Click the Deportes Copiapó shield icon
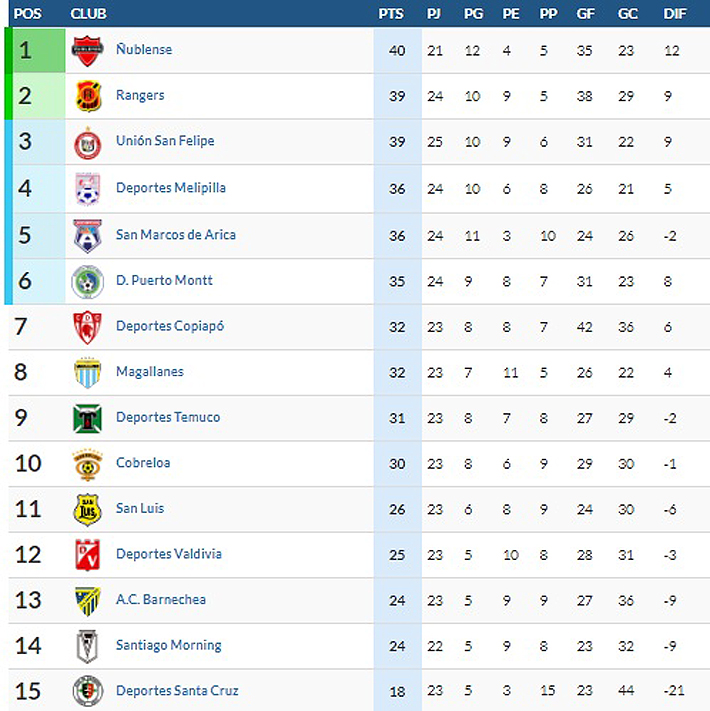This screenshot has height=711, width=710. coord(88,327)
